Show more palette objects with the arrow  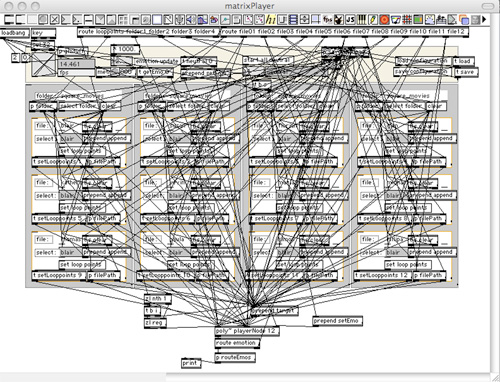coord(484,19)
